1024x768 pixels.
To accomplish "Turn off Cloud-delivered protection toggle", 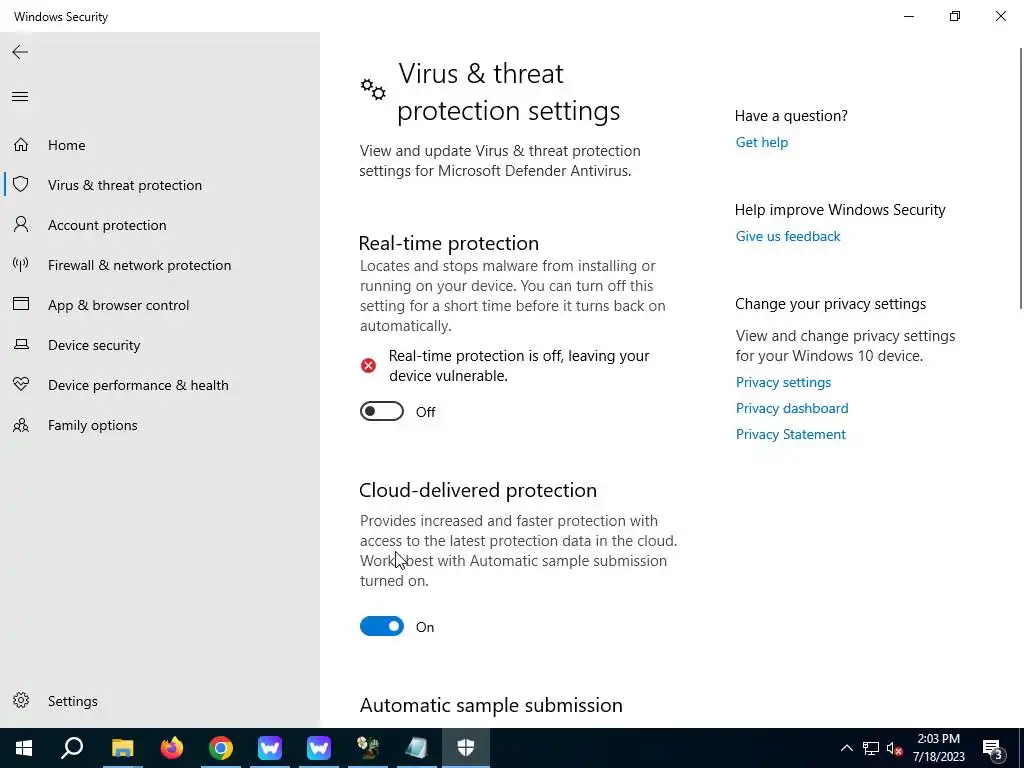I will click(x=382, y=626).
